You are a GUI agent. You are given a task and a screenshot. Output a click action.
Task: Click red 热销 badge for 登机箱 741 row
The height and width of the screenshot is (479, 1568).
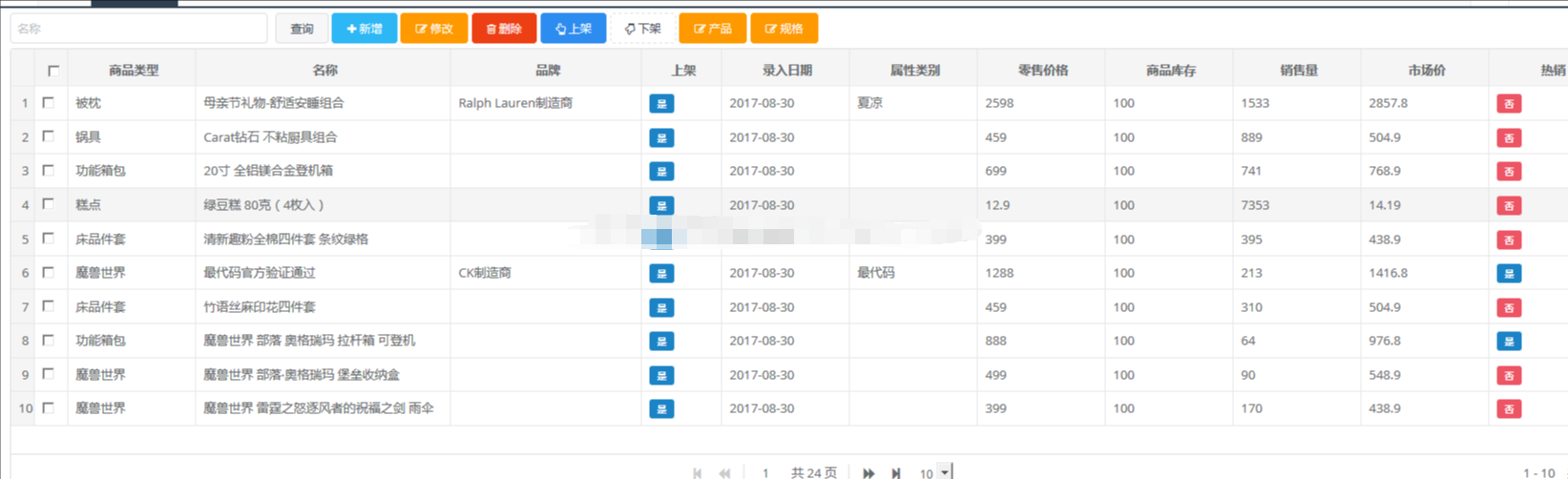click(x=1509, y=171)
